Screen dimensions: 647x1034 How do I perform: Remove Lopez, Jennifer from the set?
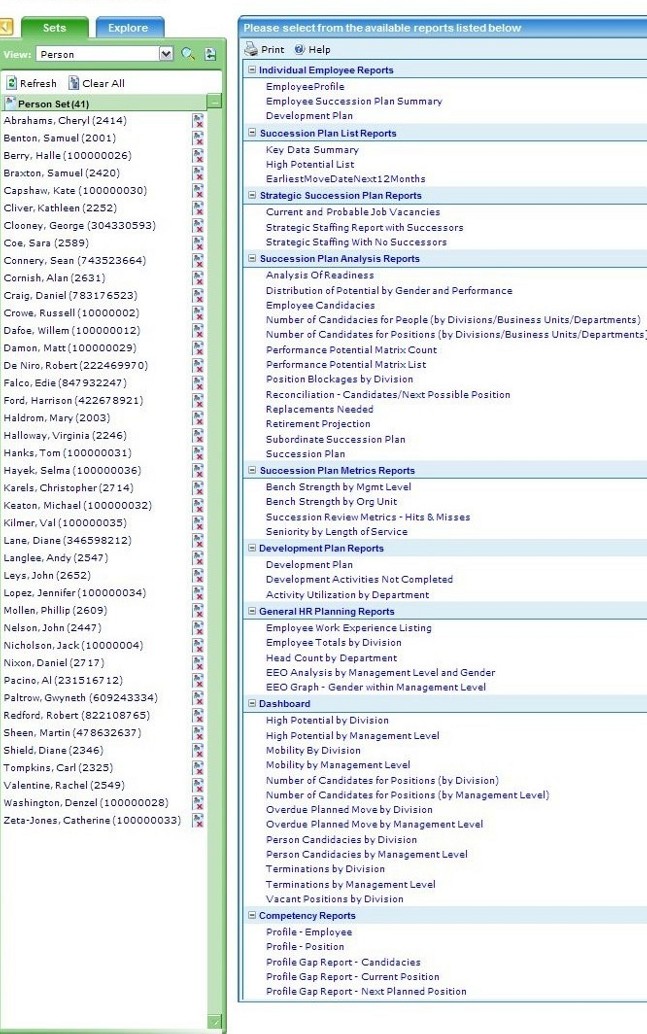[198, 593]
